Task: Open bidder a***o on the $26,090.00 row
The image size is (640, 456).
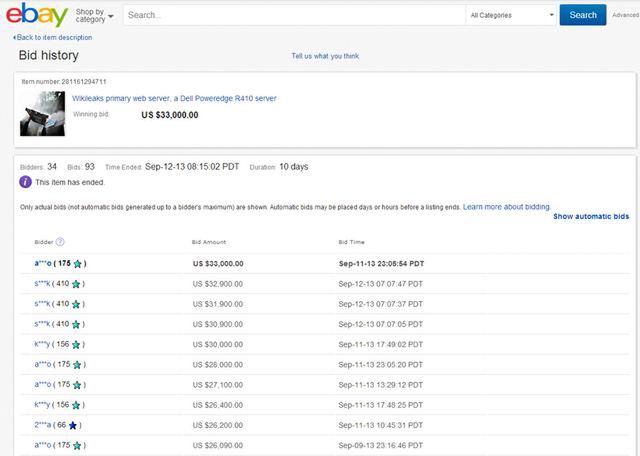Action: pos(43,445)
